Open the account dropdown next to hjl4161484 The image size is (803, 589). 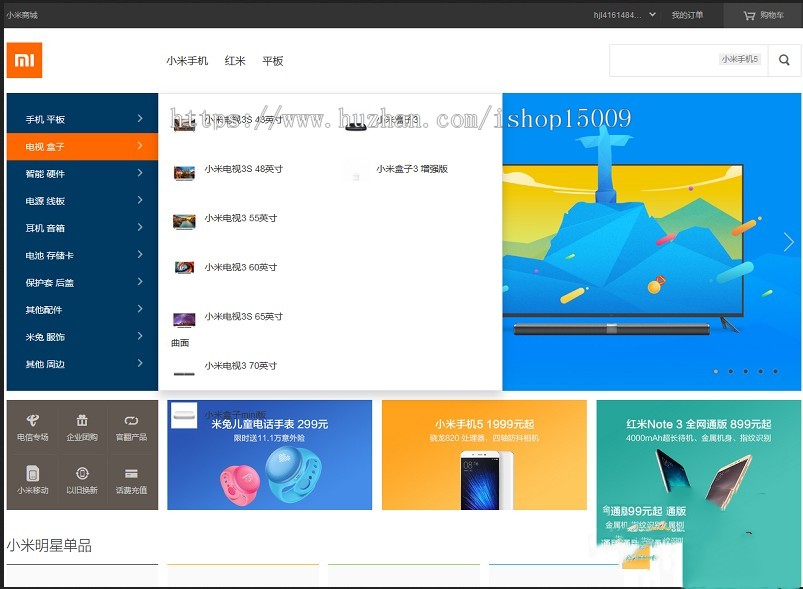pyautogui.click(x=650, y=15)
